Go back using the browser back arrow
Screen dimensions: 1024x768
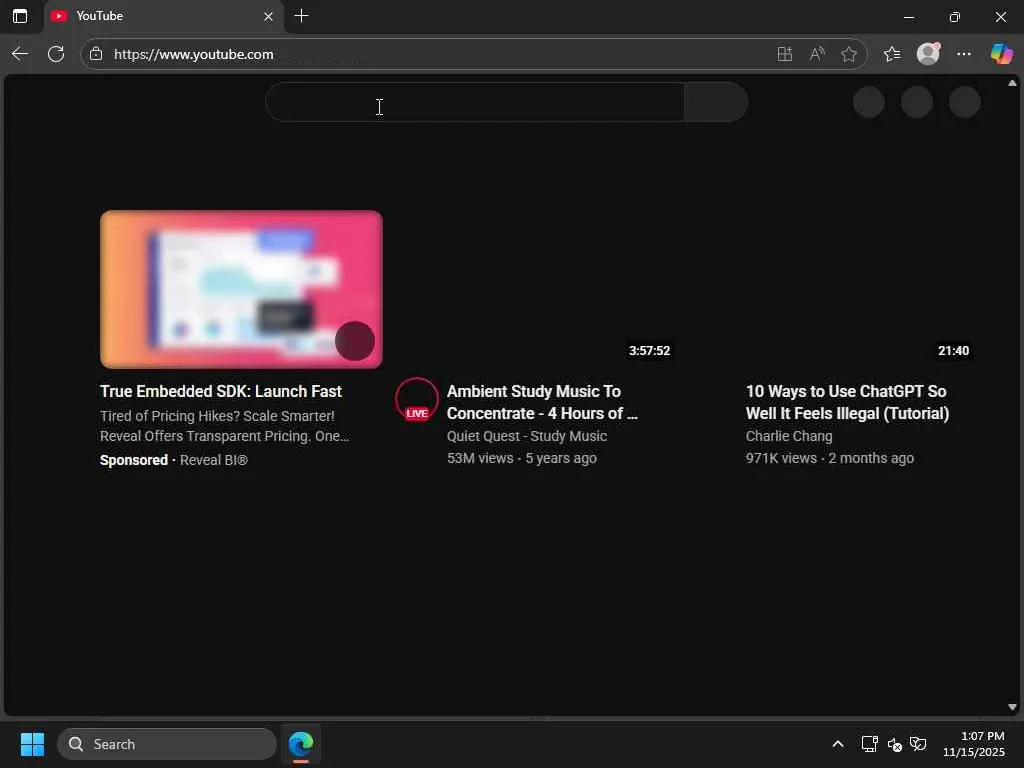point(20,54)
